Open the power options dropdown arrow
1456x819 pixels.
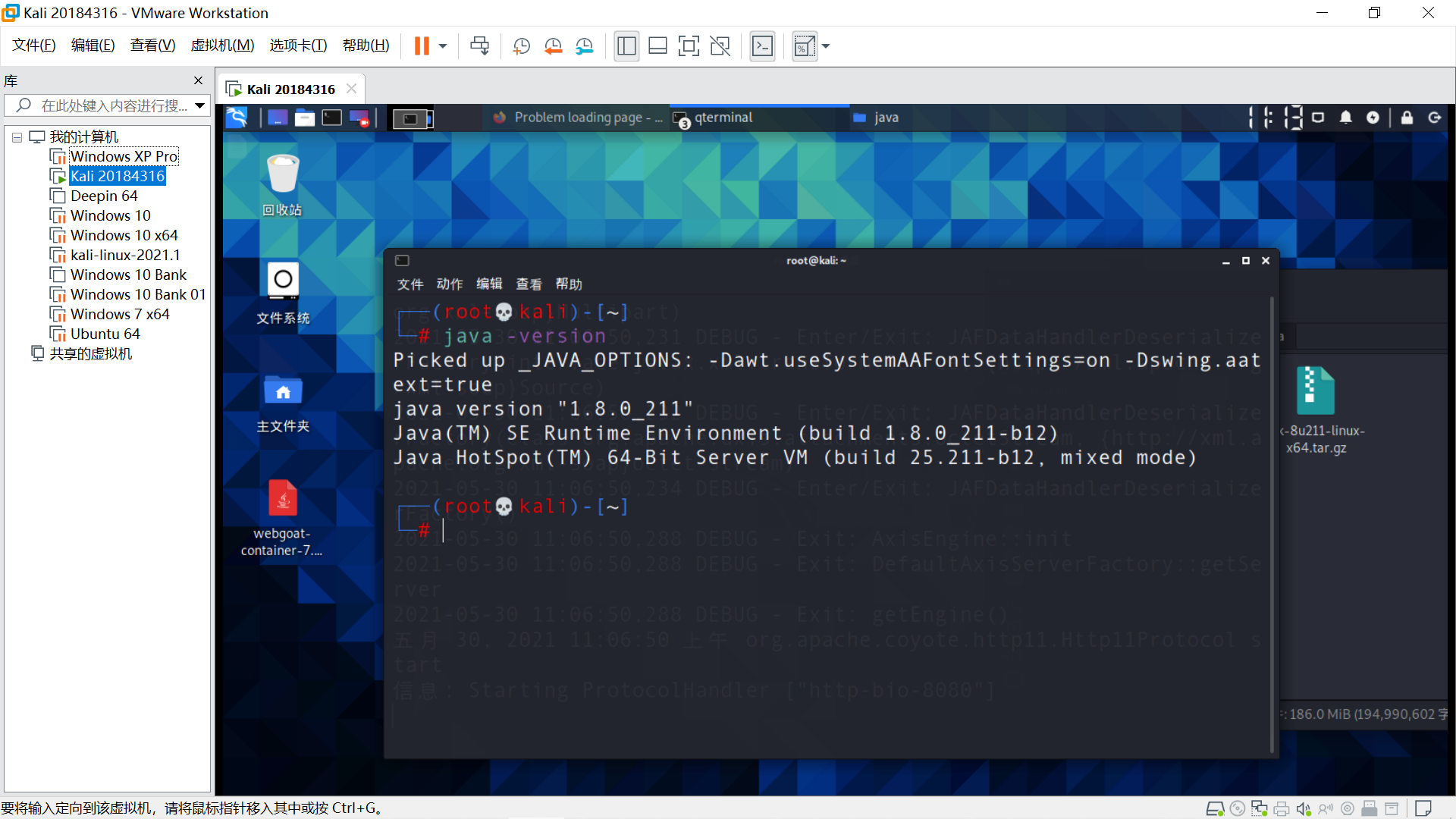click(x=443, y=46)
